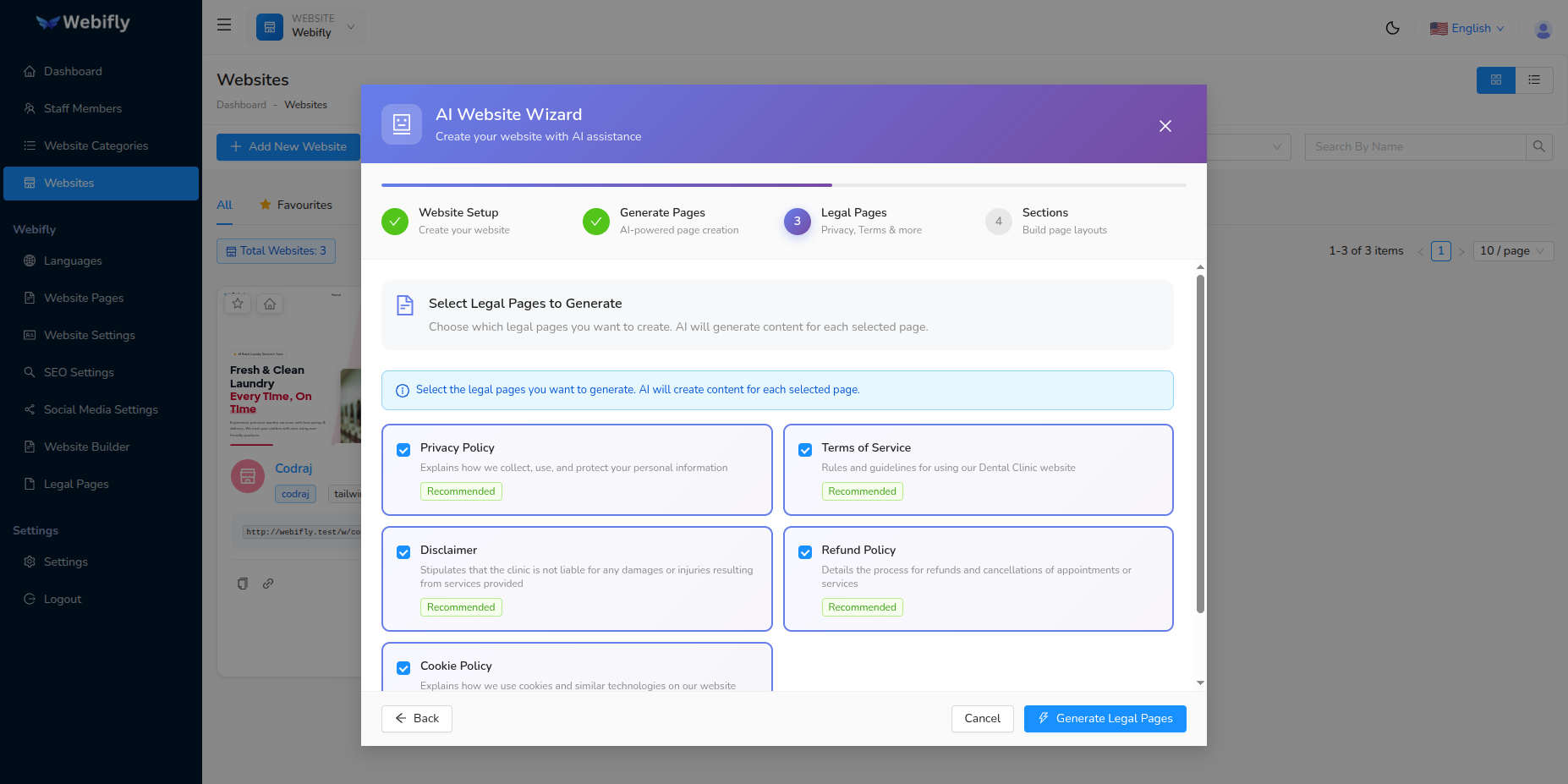The width and height of the screenshot is (1568, 784).
Task: Click the Back button in wizard
Action: (417, 718)
